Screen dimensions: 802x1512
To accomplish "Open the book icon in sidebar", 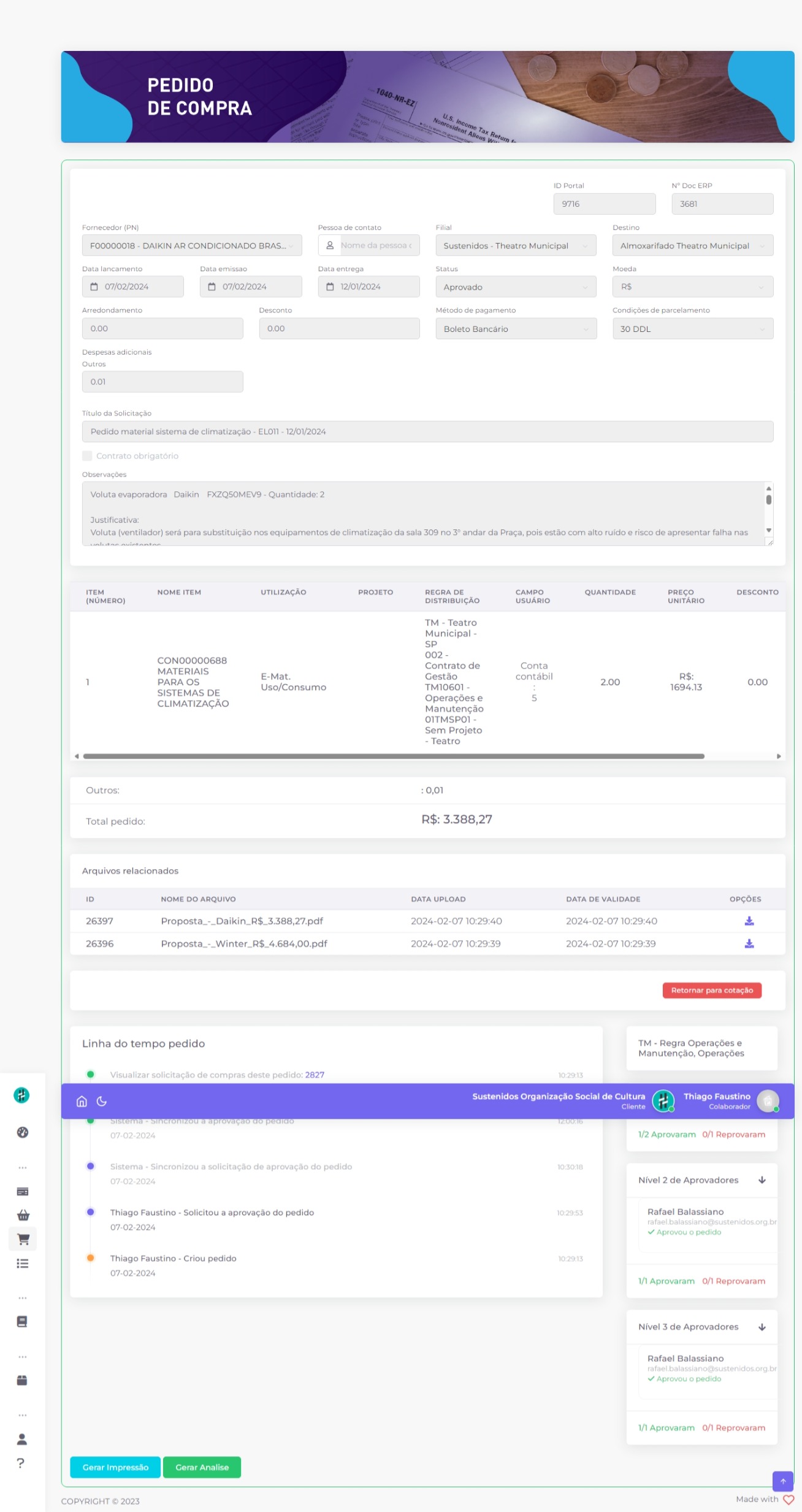I will (23, 1322).
